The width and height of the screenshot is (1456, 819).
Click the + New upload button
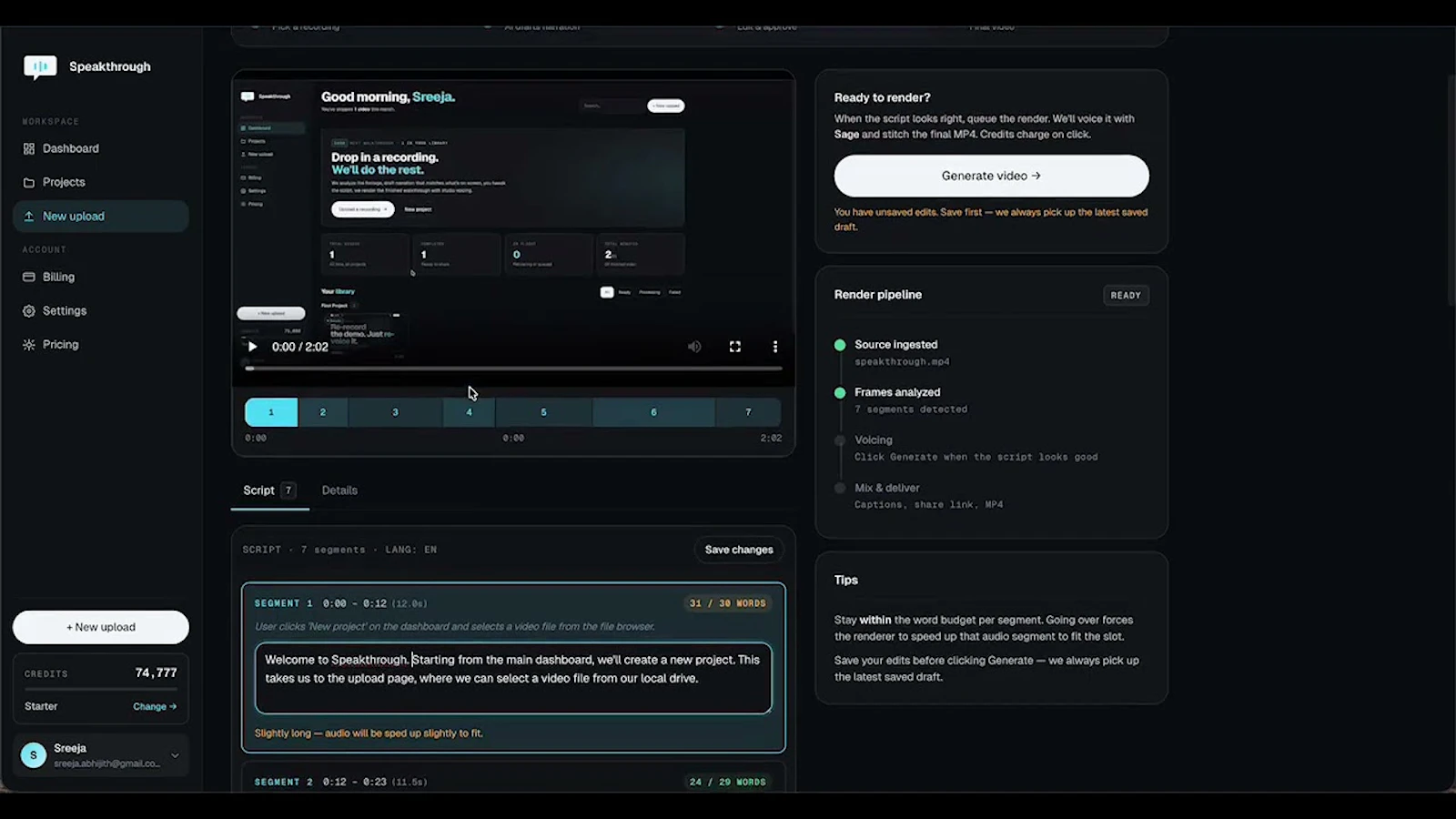(101, 627)
